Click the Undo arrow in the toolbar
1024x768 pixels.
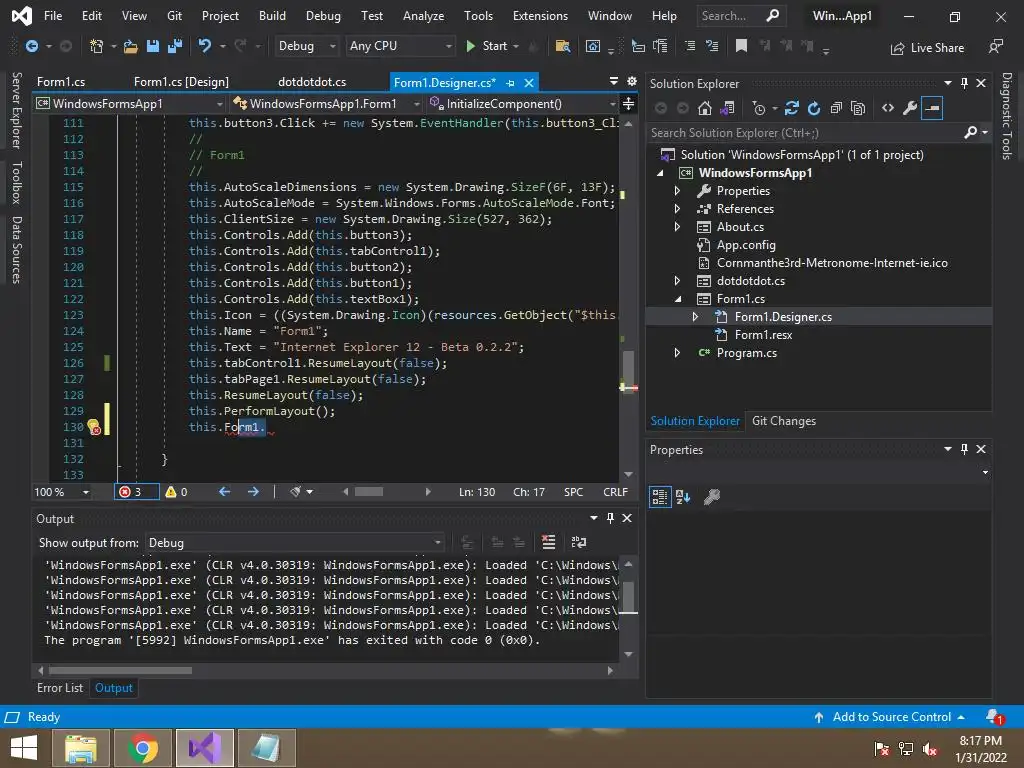[x=206, y=46]
